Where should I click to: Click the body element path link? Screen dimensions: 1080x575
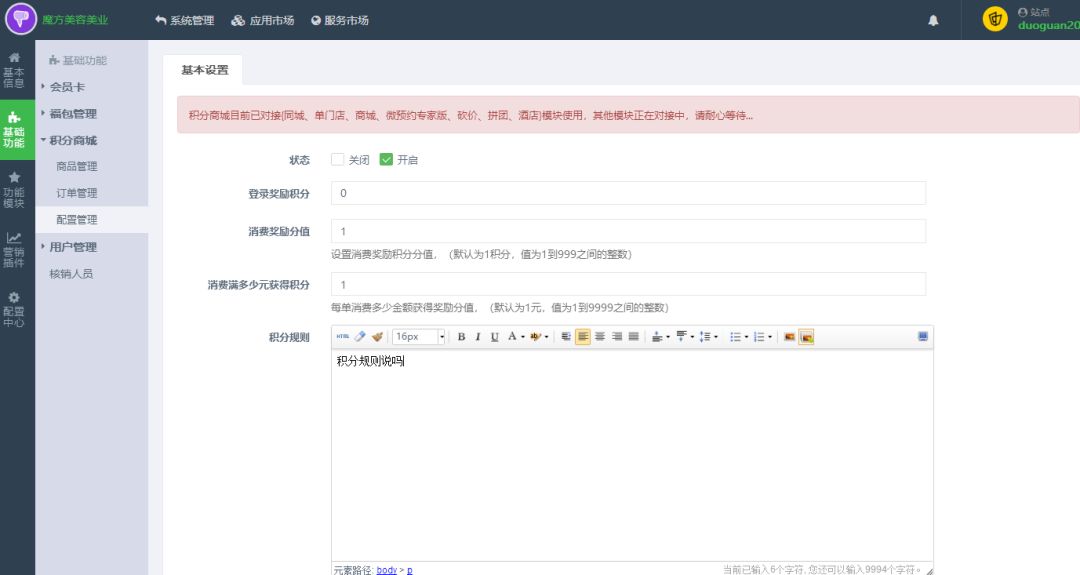(386, 569)
